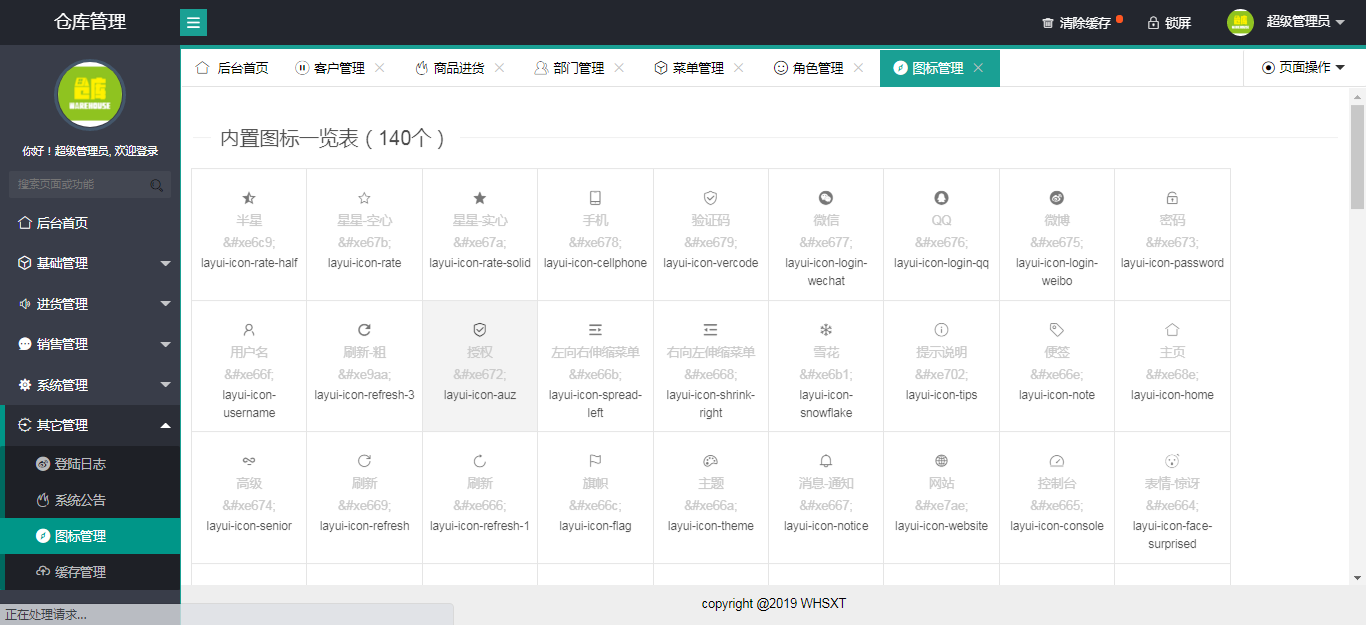Click the 清除缓存 clear cache button
This screenshot has height=625, width=1366.
pos(1073,20)
